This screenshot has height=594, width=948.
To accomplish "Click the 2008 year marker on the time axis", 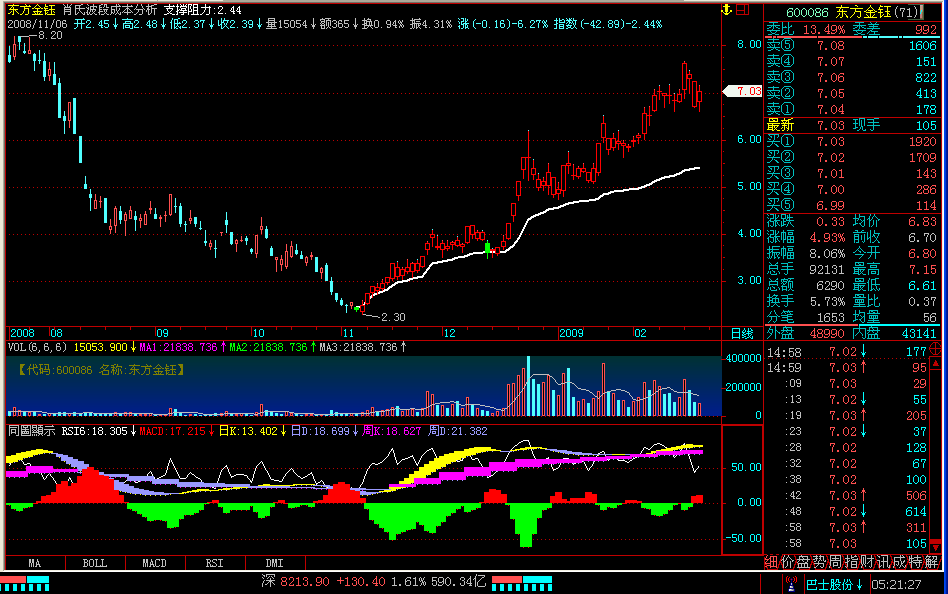I will point(22,333).
